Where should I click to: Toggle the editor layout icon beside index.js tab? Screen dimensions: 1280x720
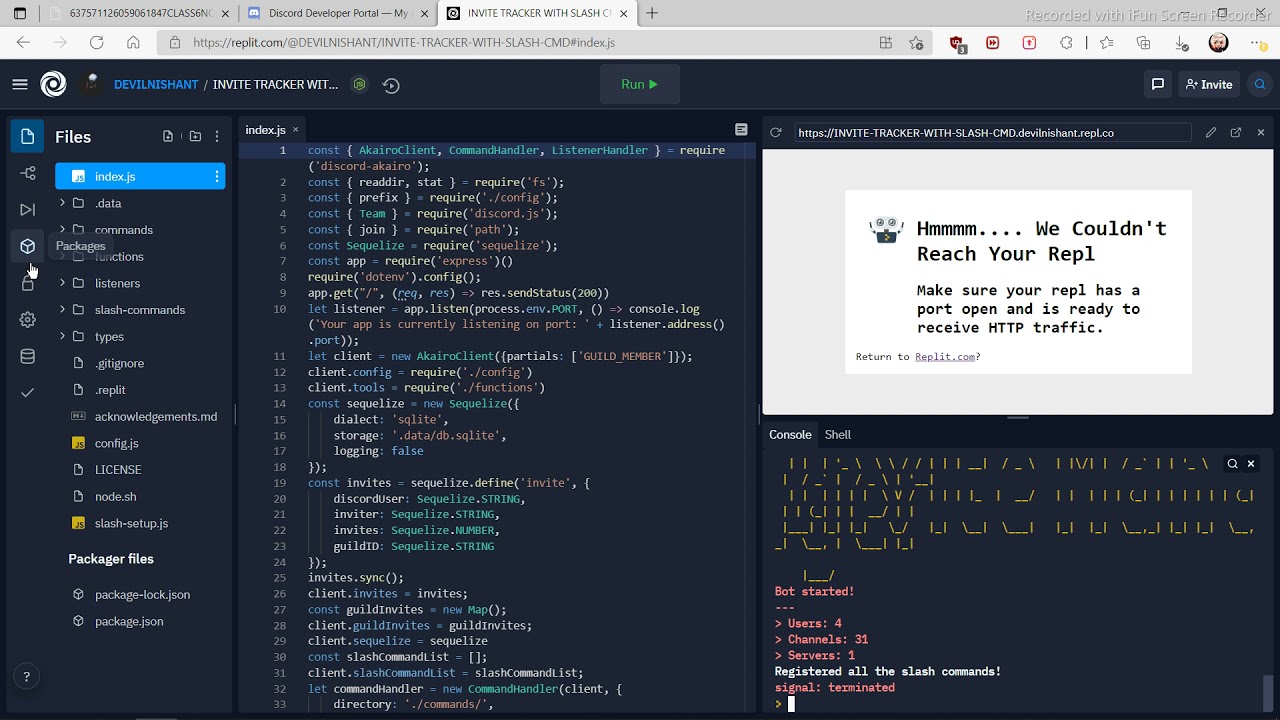(741, 130)
